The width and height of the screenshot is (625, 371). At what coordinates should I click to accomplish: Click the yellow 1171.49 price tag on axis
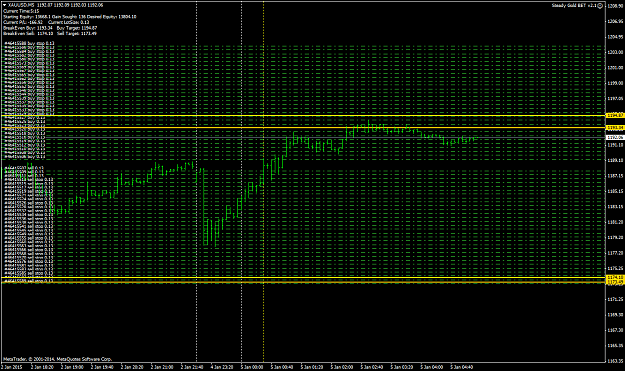[615, 282]
